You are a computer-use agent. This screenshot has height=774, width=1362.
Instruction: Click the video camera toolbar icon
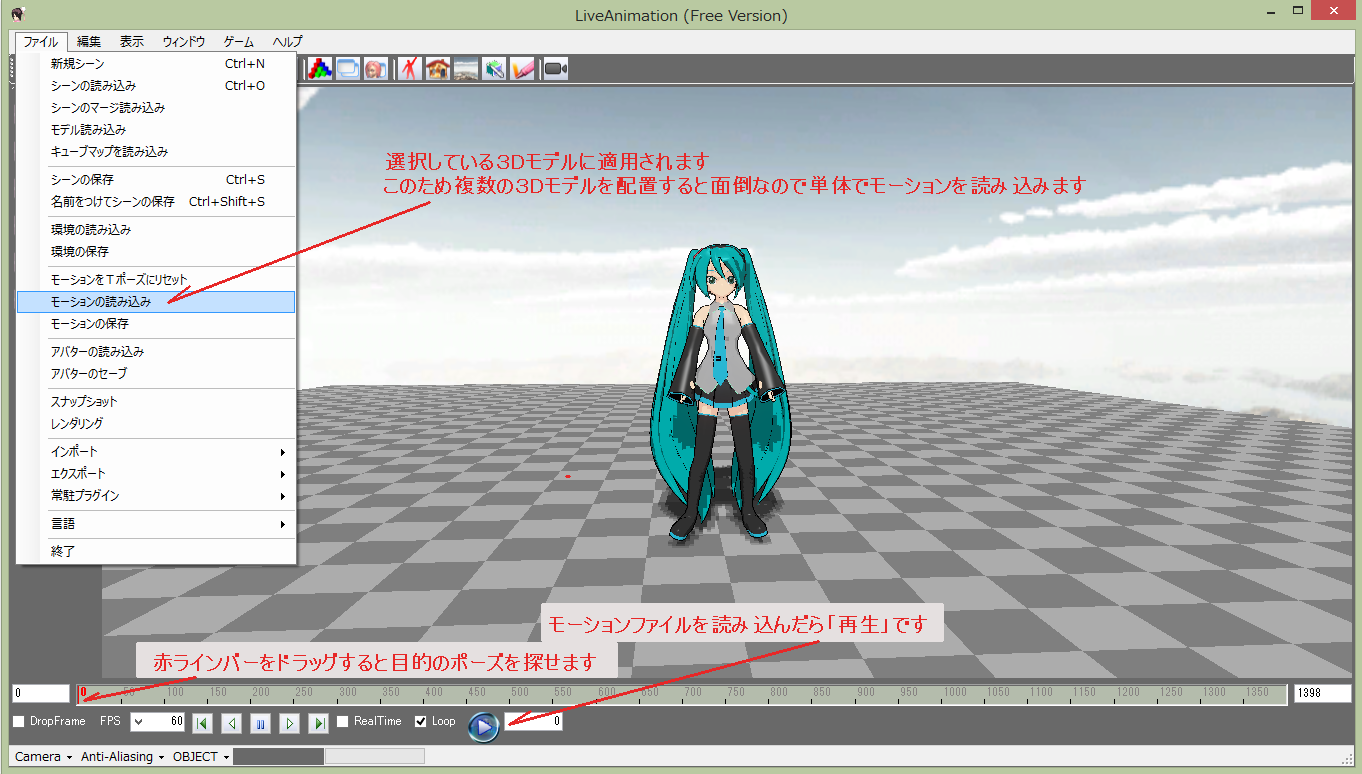coord(556,68)
